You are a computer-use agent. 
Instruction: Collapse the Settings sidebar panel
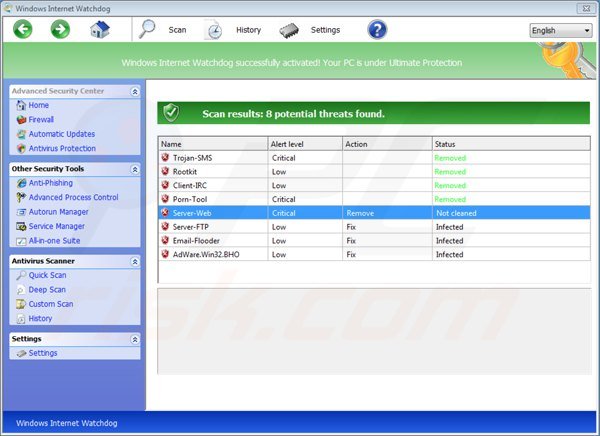pos(135,340)
